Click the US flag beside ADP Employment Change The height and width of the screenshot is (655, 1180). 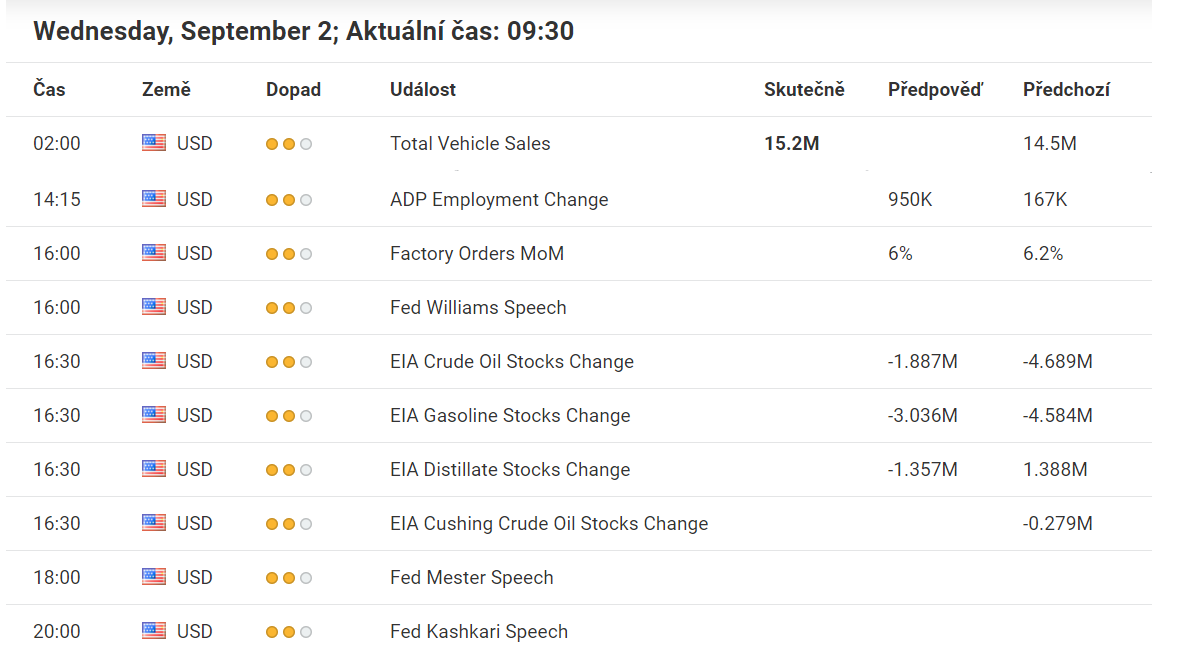pos(154,199)
